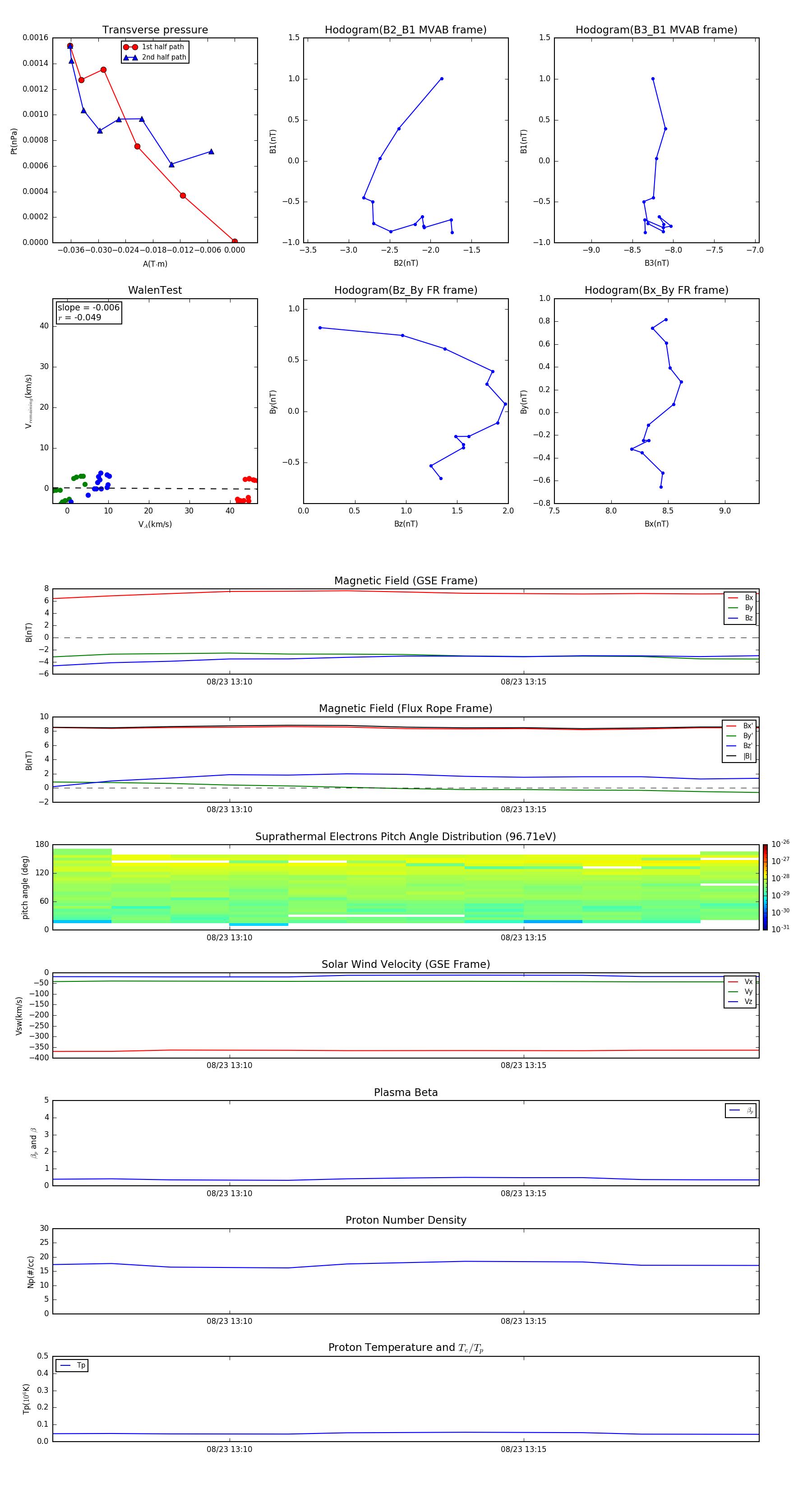Click the "Bz'" entry in Flux Rope legend
Image resolution: width=812 pixels, height=1489 pixels.
pyautogui.click(x=740, y=746)
